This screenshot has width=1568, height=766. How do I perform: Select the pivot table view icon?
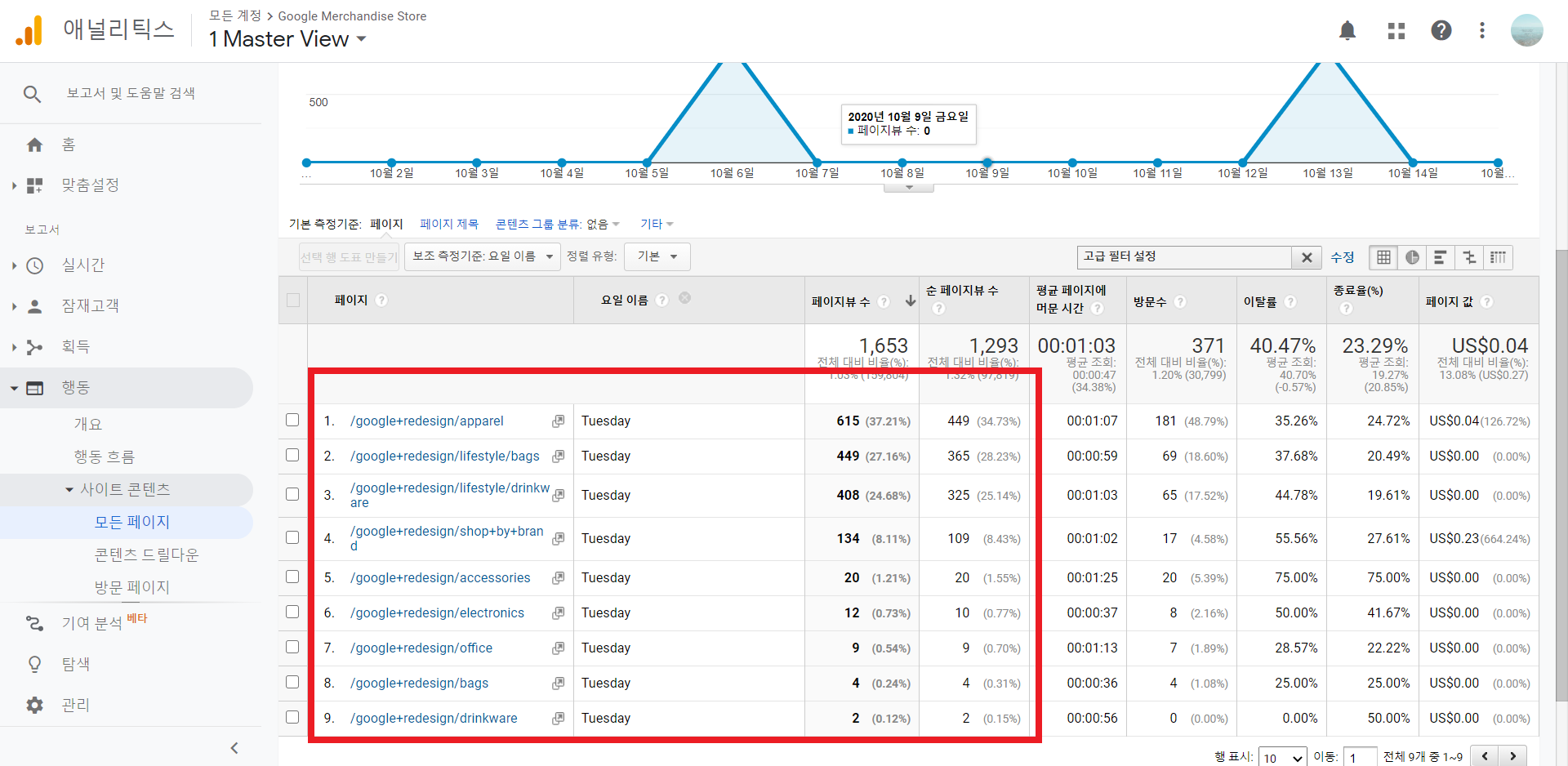[1498, 257]
